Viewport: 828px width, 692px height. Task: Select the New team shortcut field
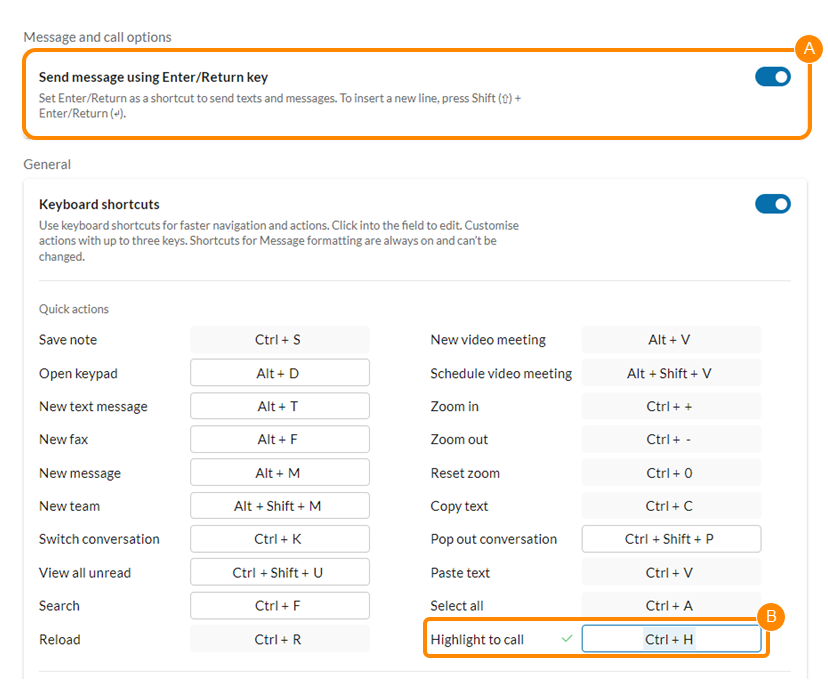click(279, 505)
